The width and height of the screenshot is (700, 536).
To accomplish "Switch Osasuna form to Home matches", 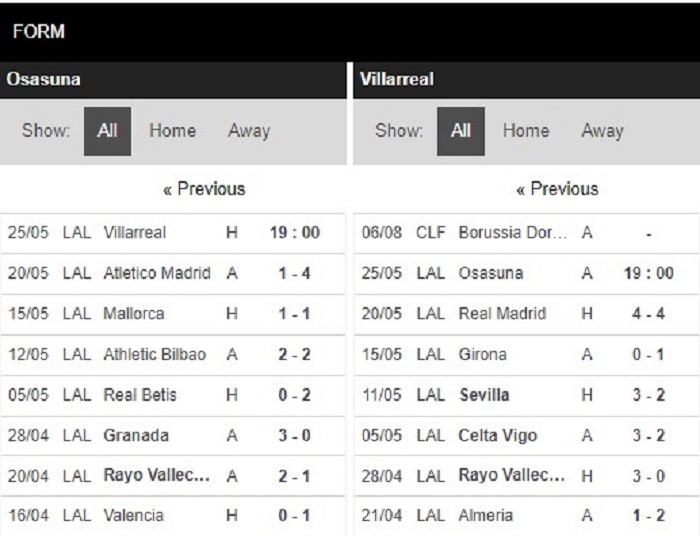I will coord(172,131).
